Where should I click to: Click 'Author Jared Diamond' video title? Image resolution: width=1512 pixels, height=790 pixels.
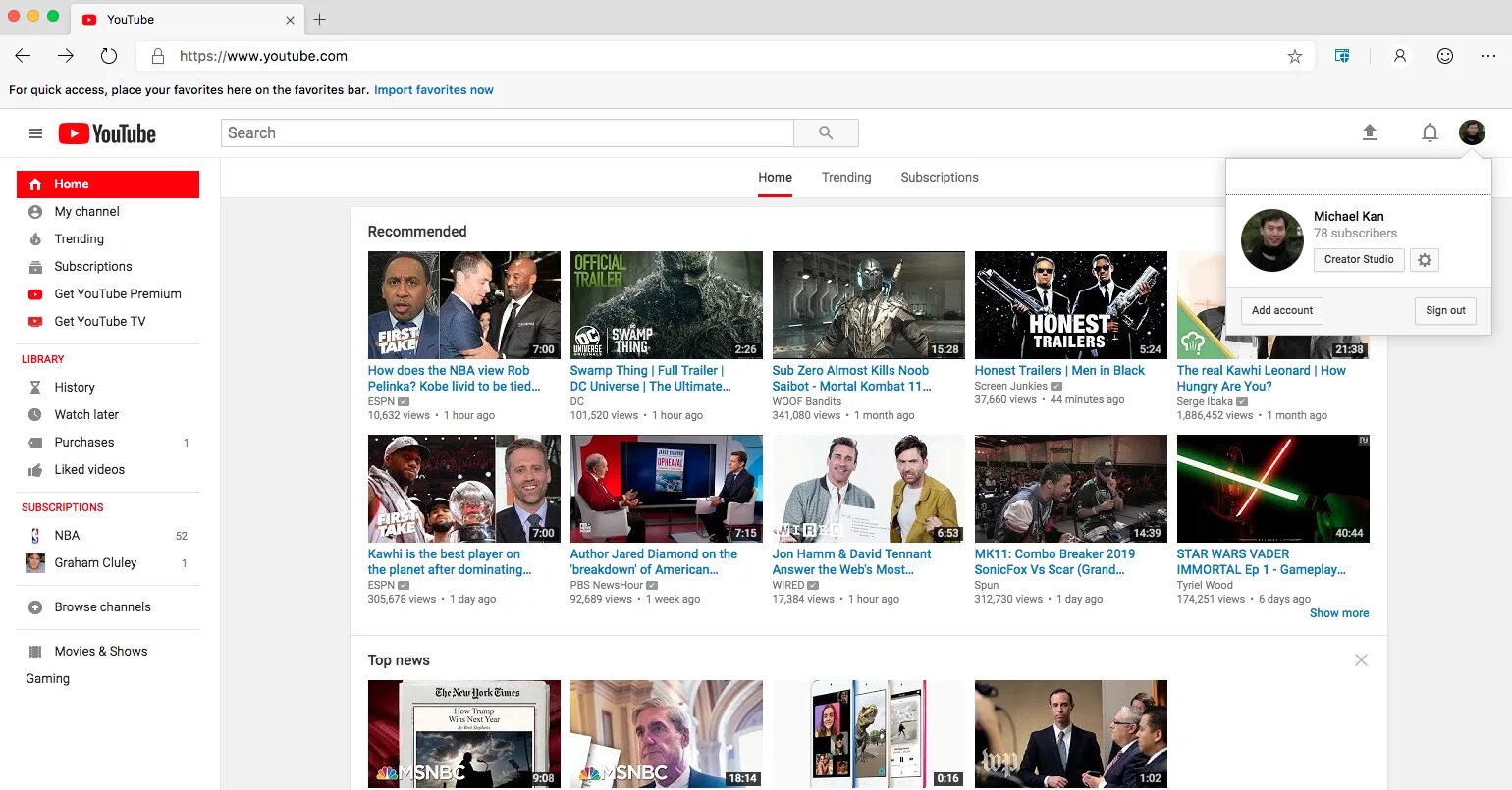654,561
